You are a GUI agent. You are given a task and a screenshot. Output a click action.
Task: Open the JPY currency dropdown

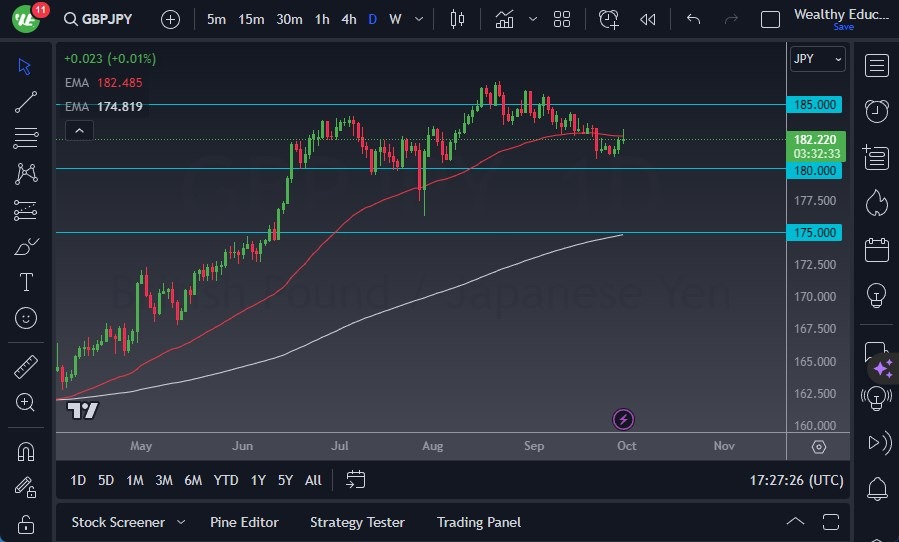[817, 59]
